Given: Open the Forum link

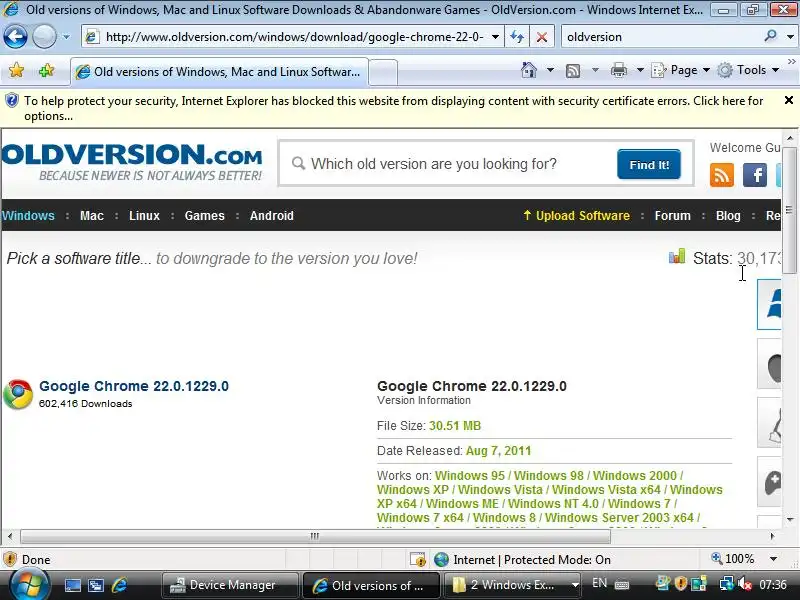Looking at the screenshot, I should tap(672, 216).
